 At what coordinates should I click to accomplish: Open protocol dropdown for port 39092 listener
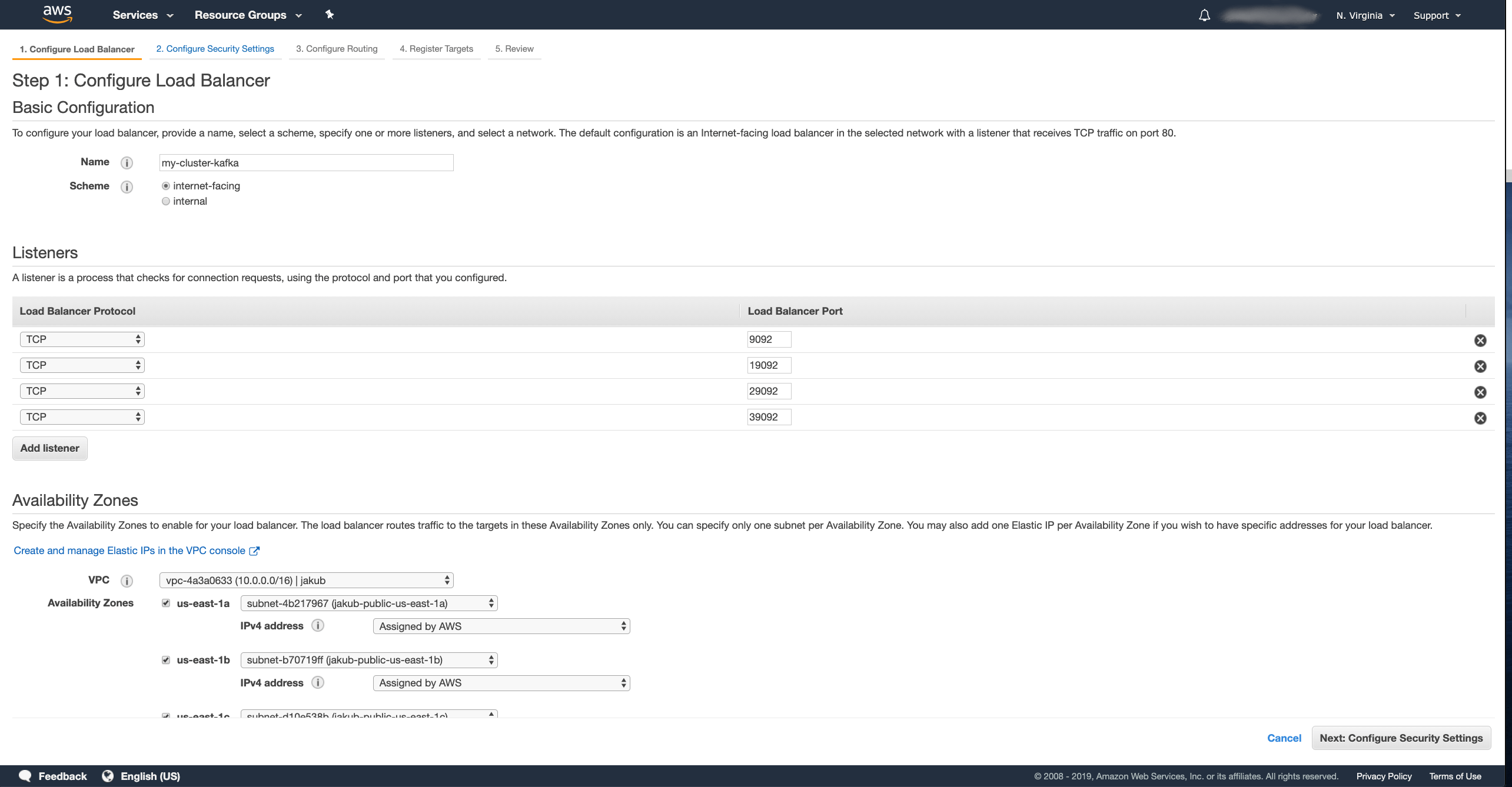point(82,417)
